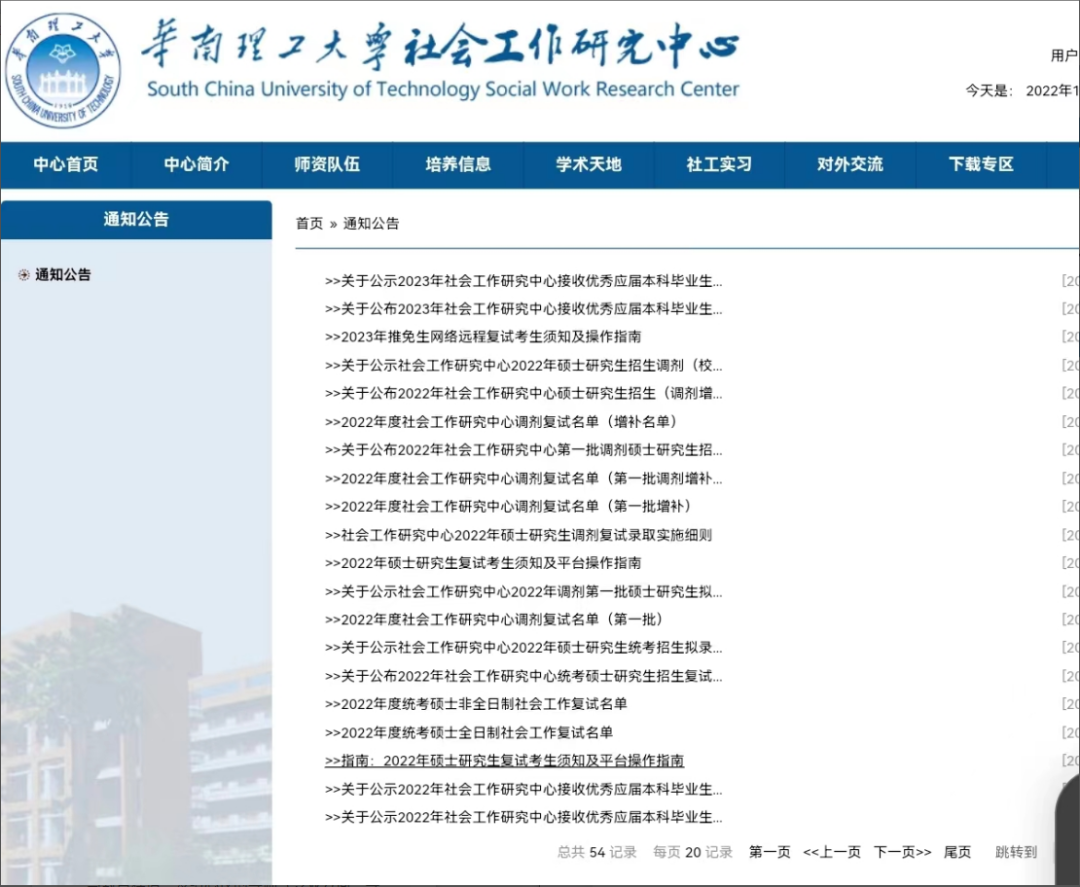Image resolution: width=1080 pixels, height=887 pixels.
Task: Open 2022年度统考硕士全日制社会工作复试名单
Action: [x=468, y=732]
